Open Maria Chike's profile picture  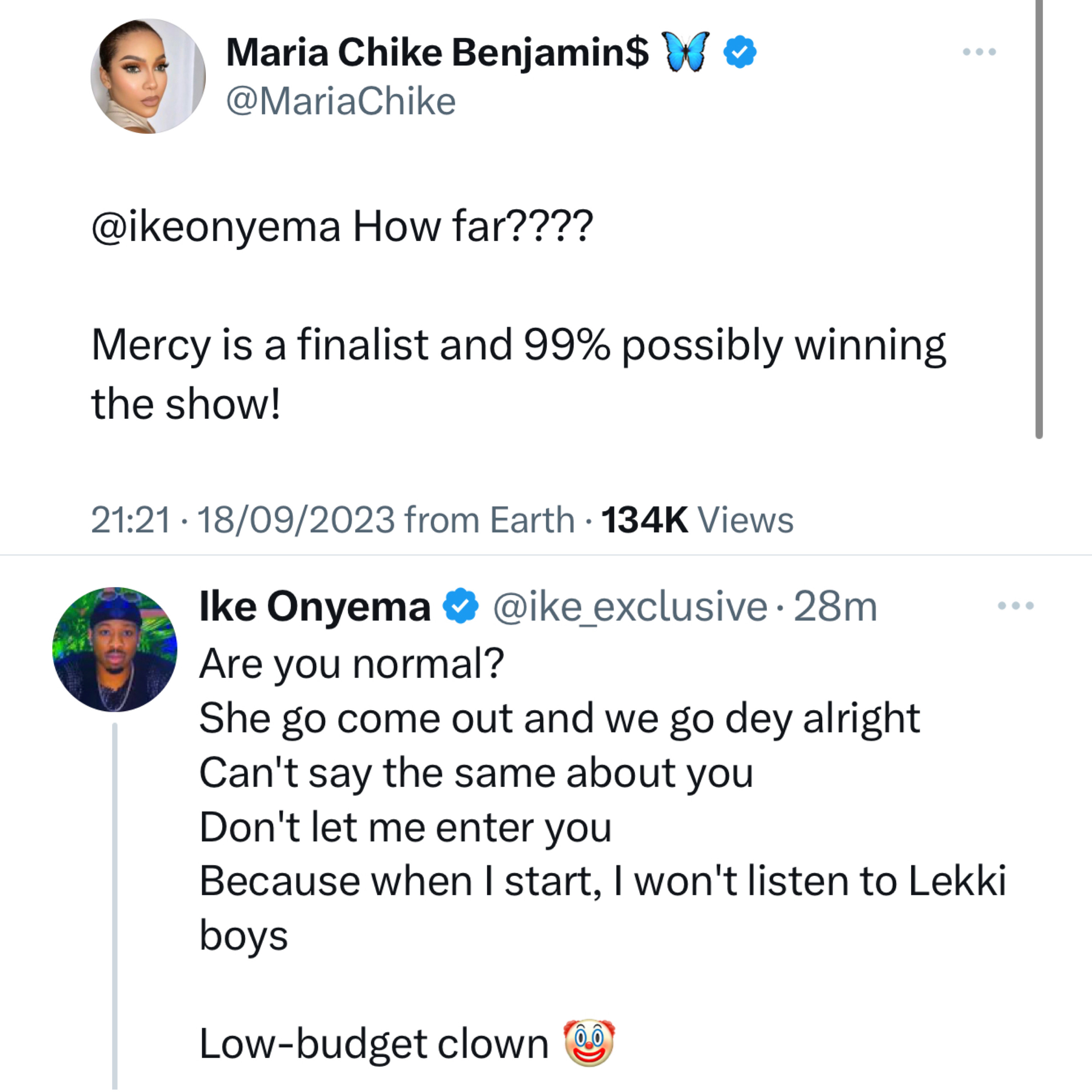(148, 76)
